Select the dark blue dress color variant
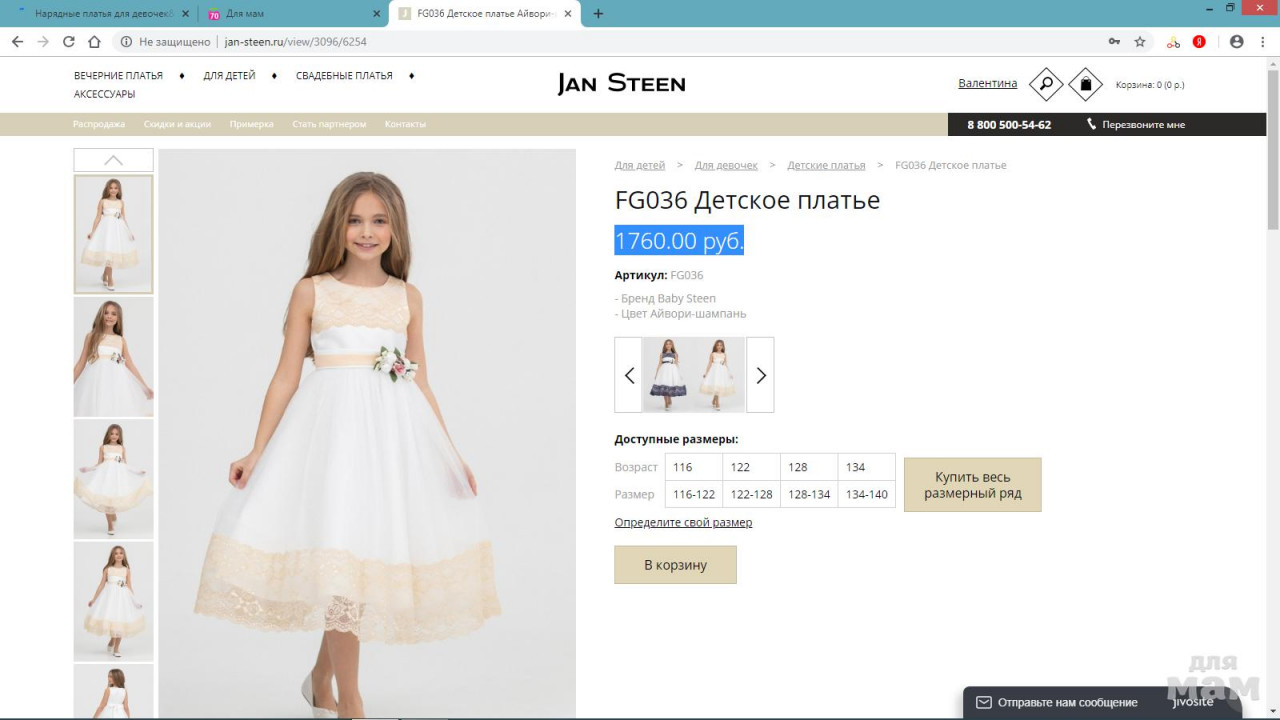Image resolution: width=1280 pixels, height=720 pixels. [x=667, y=375]
